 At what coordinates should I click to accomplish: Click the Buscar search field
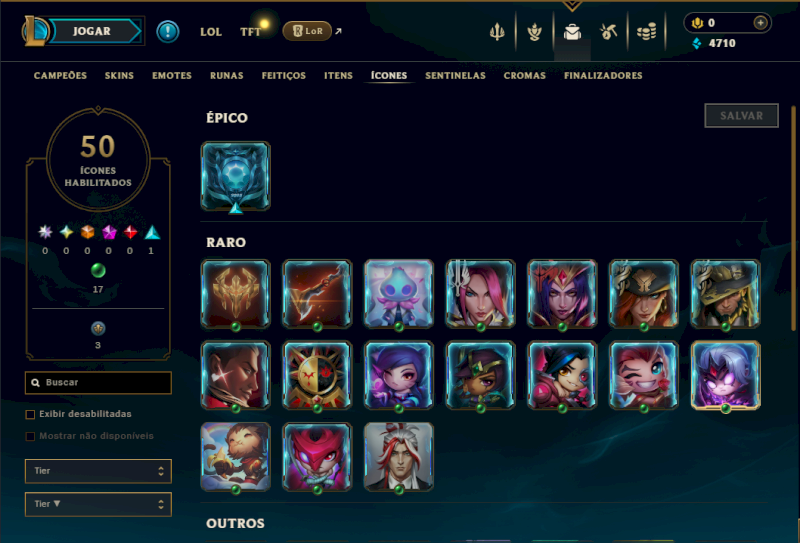click(98, 383)
